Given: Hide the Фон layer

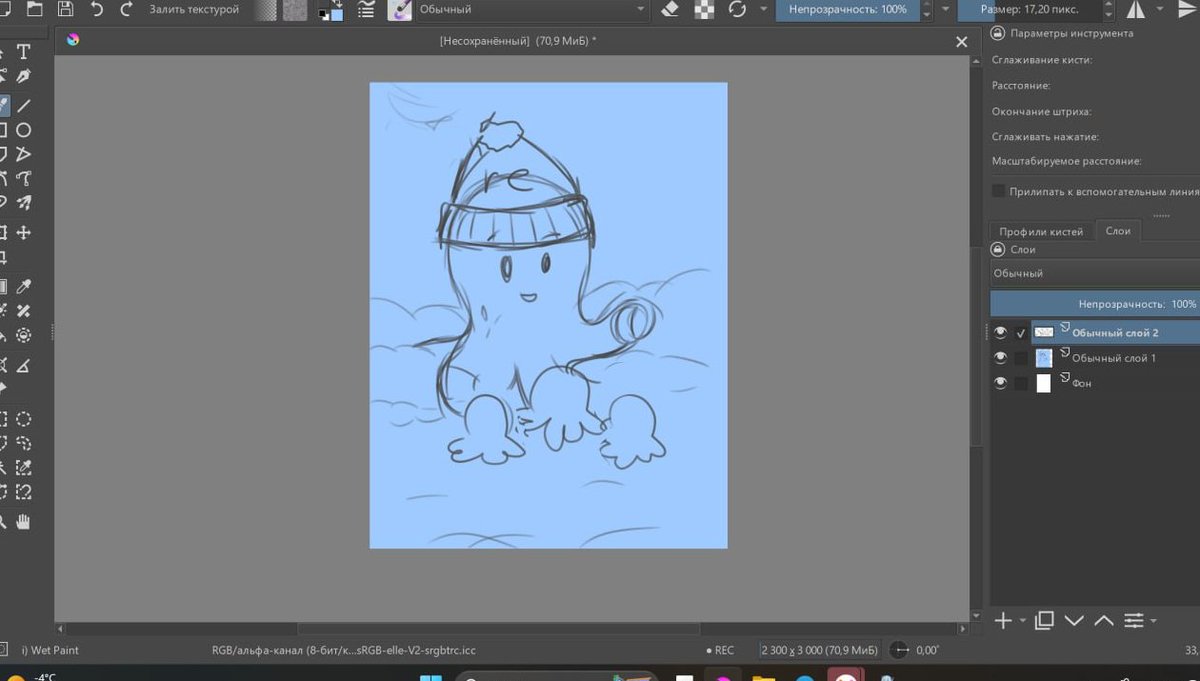Looking at the screenshot, I should coord(1000,383).
